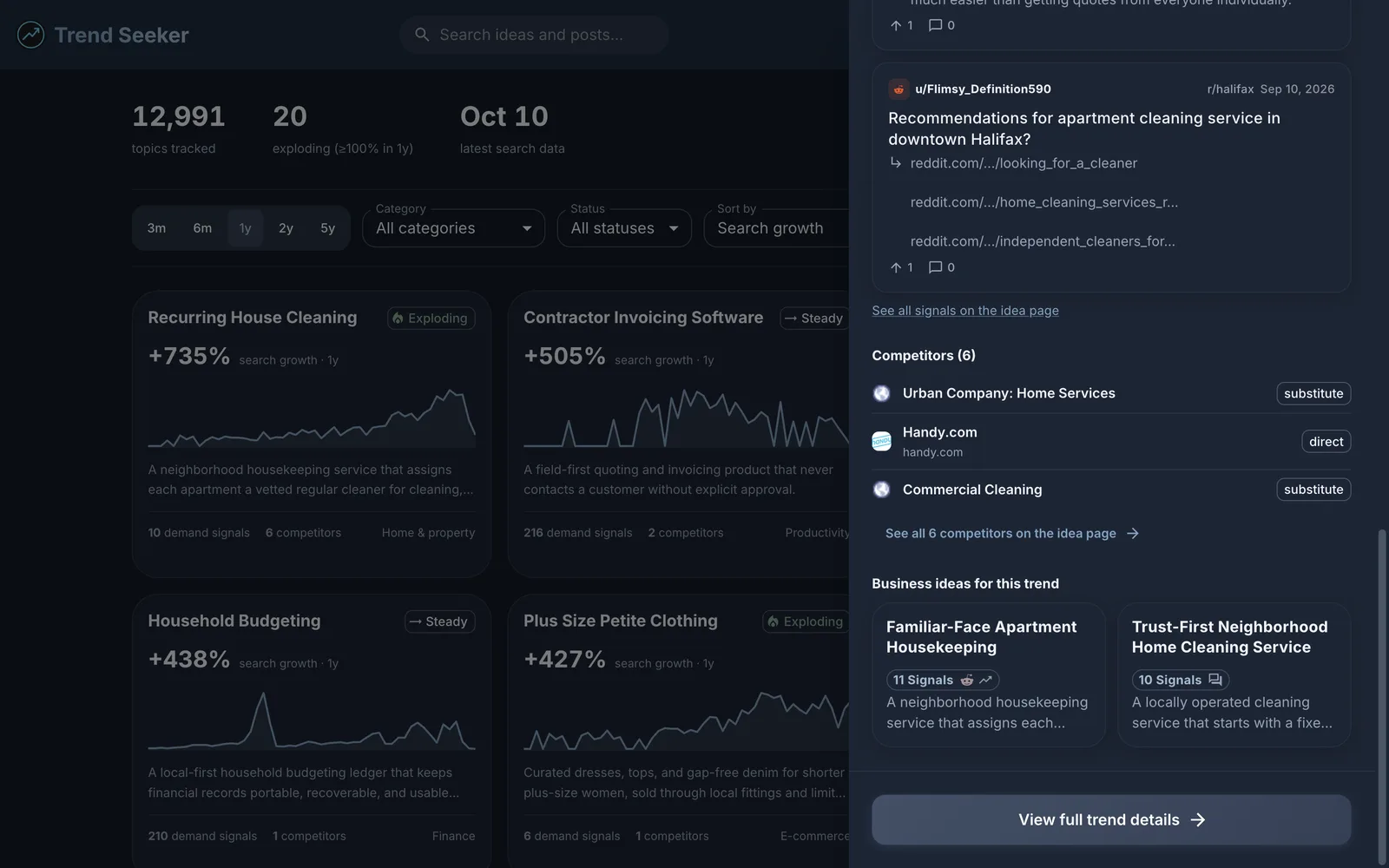Click the Household Budgeting growth chart
The height and width of the screenshot is (868, 1389).
(x=312, y=720)
